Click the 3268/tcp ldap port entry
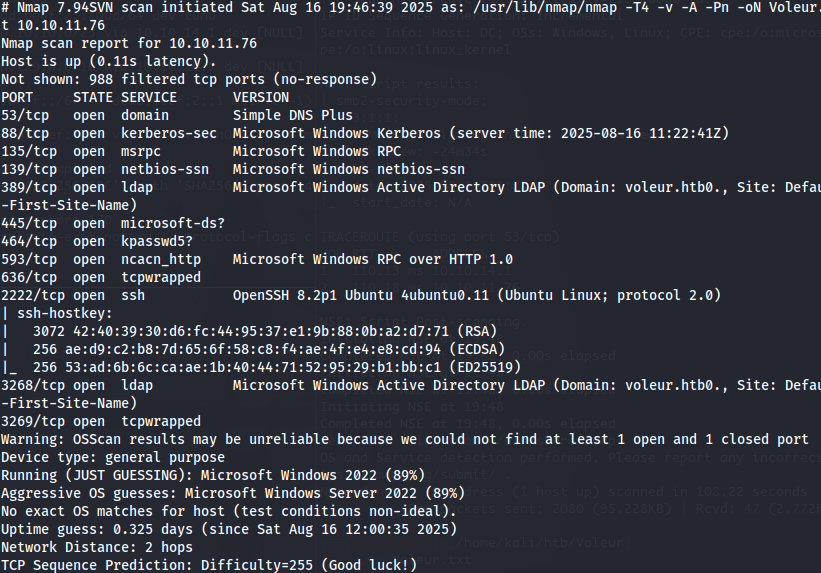Screen dimensions: 821x573 coord(410,385)
